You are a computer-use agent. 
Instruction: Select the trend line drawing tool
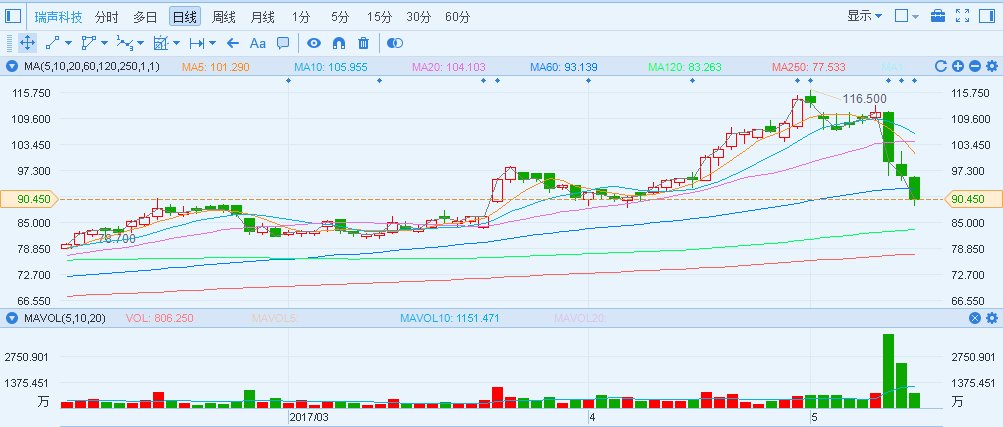tap(52, 43)
